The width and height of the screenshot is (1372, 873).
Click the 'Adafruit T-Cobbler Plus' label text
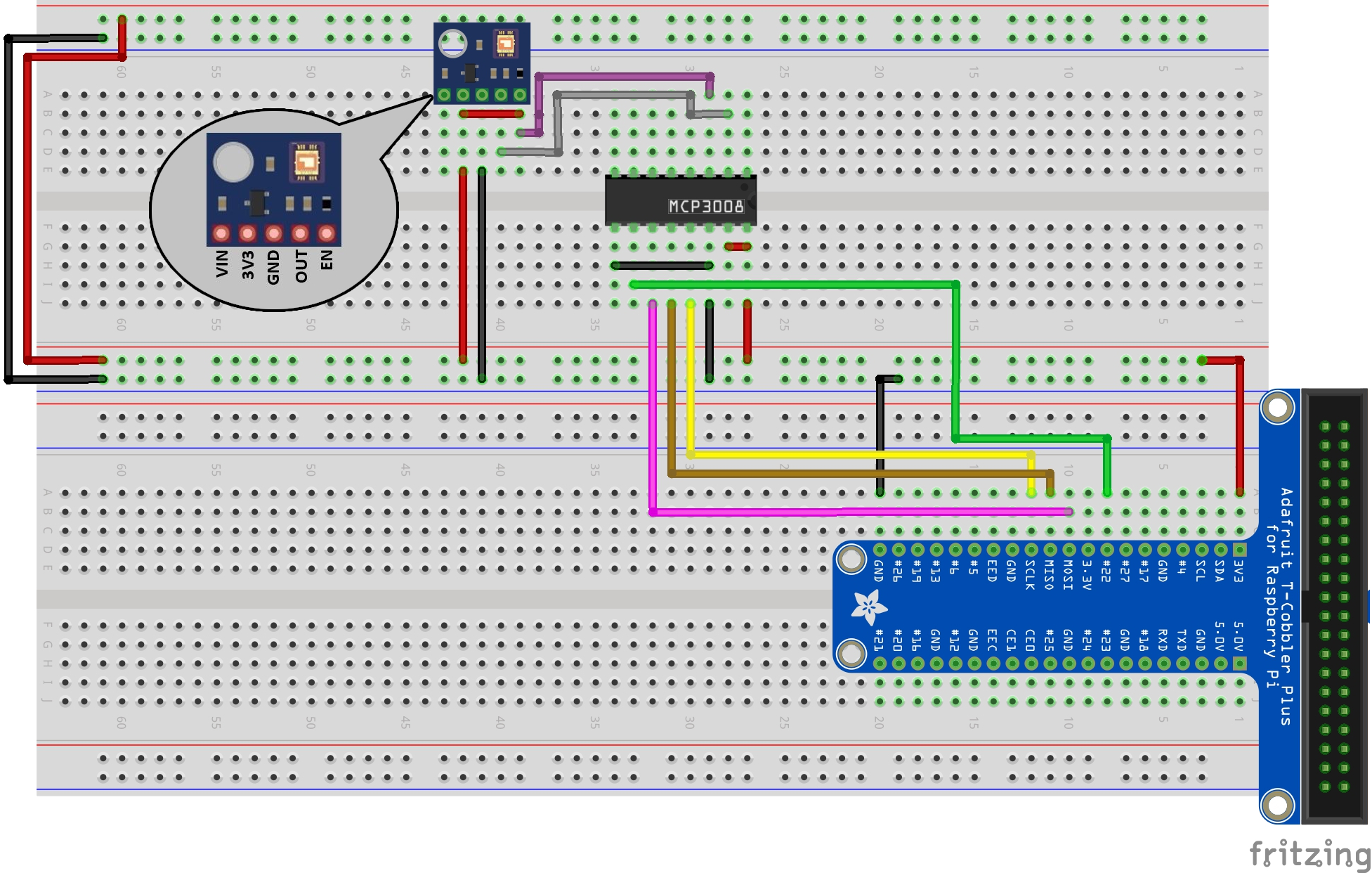1286,604
